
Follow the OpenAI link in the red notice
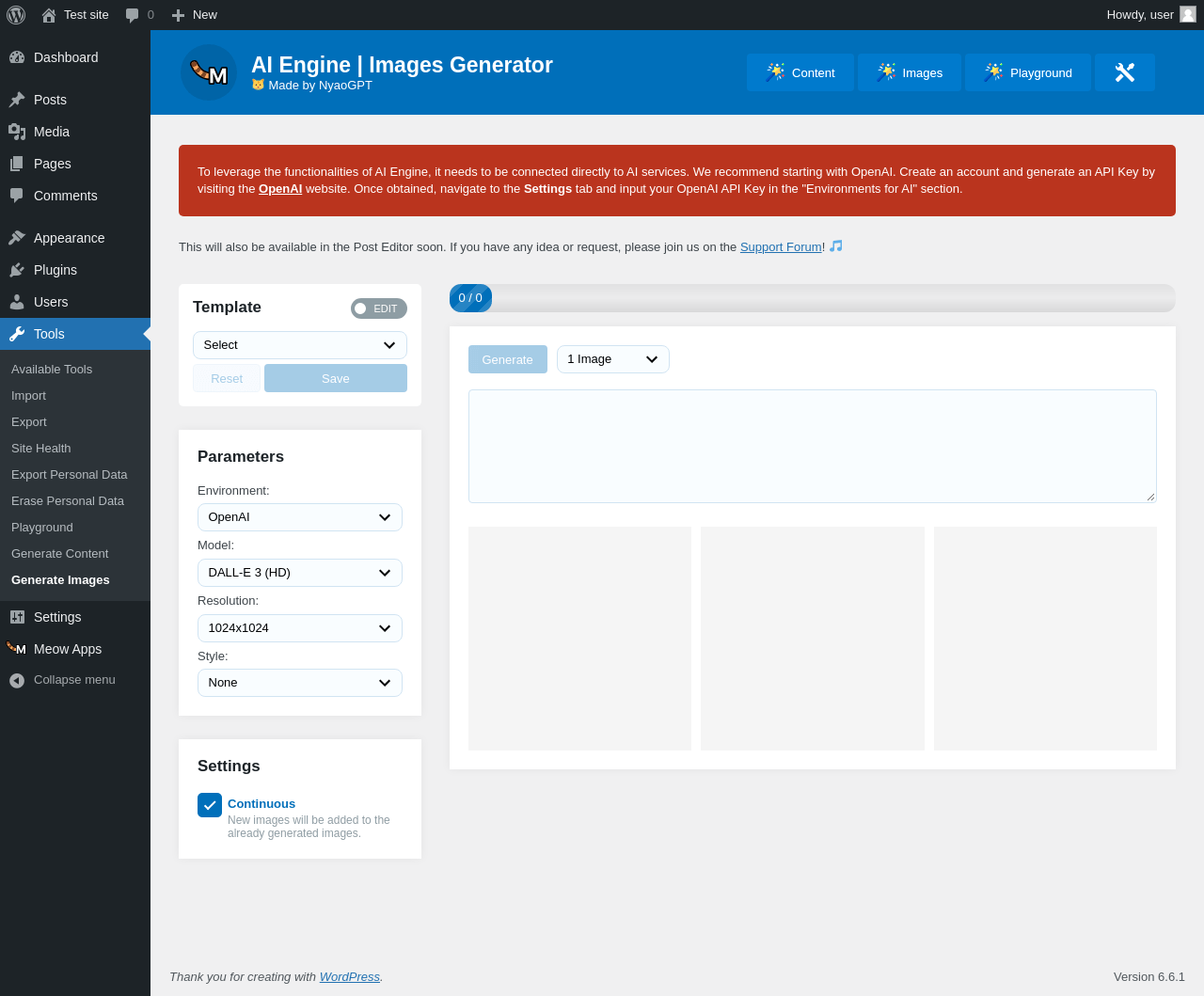(x=280, y=188)
